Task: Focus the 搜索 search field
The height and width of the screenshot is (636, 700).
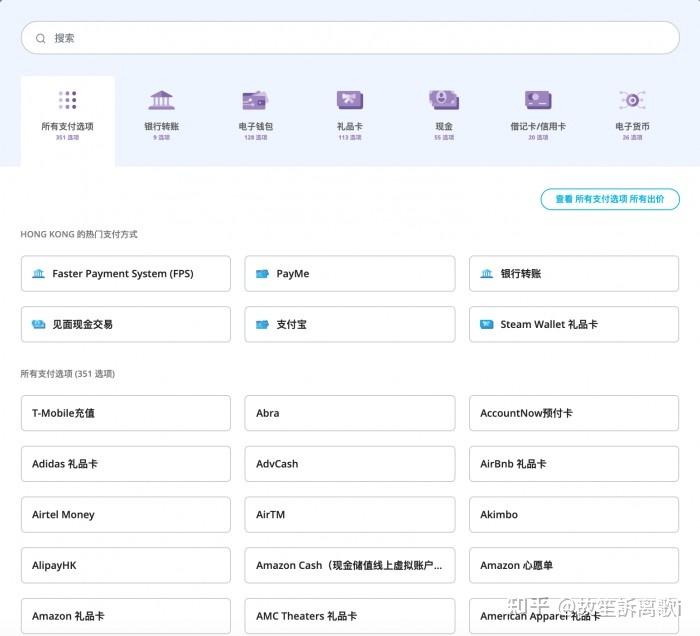Action: click(350, 38)
